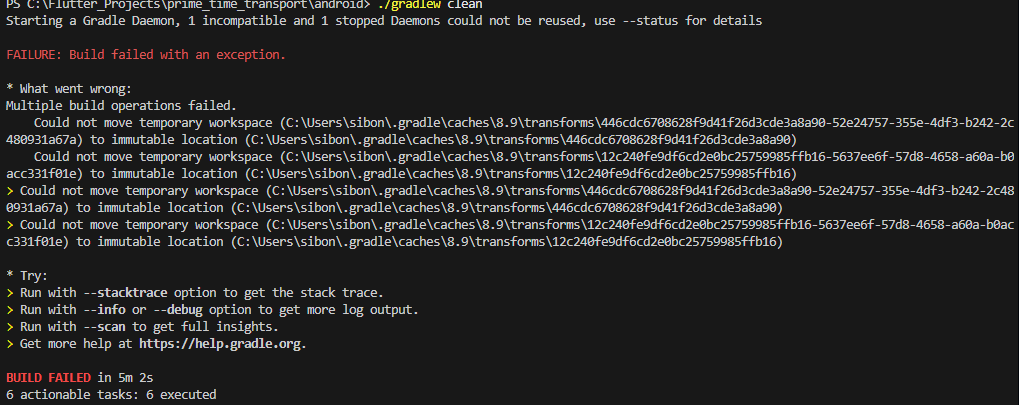Open the https://help.gradle.org link
Screen dimensions: 1019x405
click(x=220, y=344)
